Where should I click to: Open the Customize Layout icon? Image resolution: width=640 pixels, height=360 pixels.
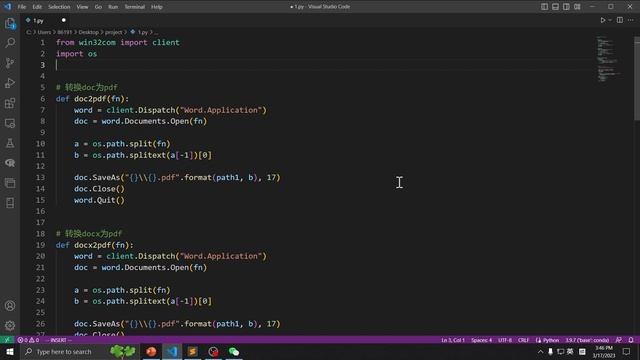click(577, 7)
